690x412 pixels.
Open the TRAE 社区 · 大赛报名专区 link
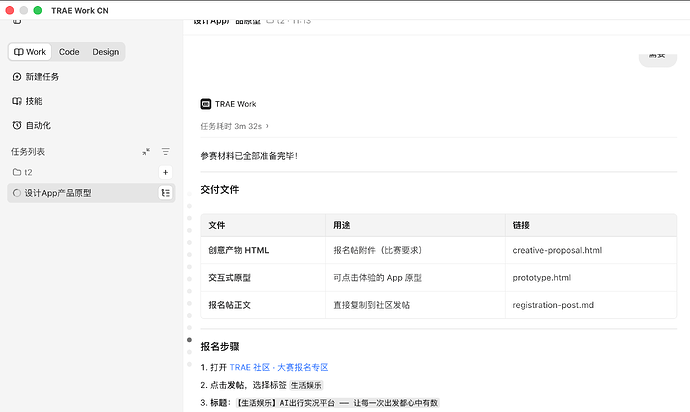[279, 367]
